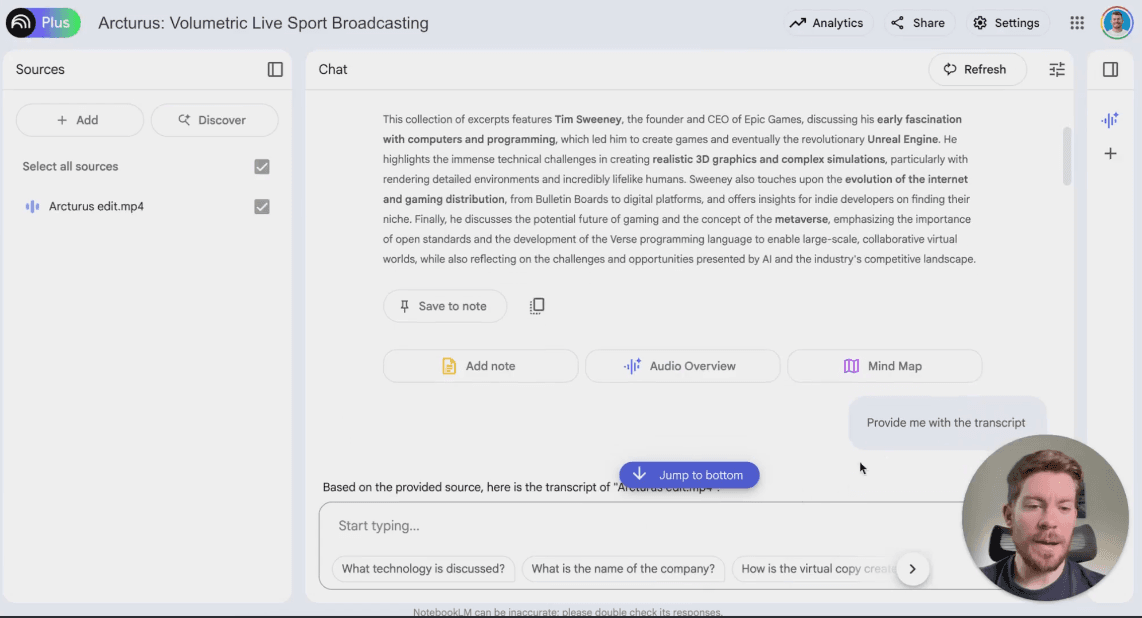Focus the Start typing input field
The image size is (1142, 618).
coord(641,526)
